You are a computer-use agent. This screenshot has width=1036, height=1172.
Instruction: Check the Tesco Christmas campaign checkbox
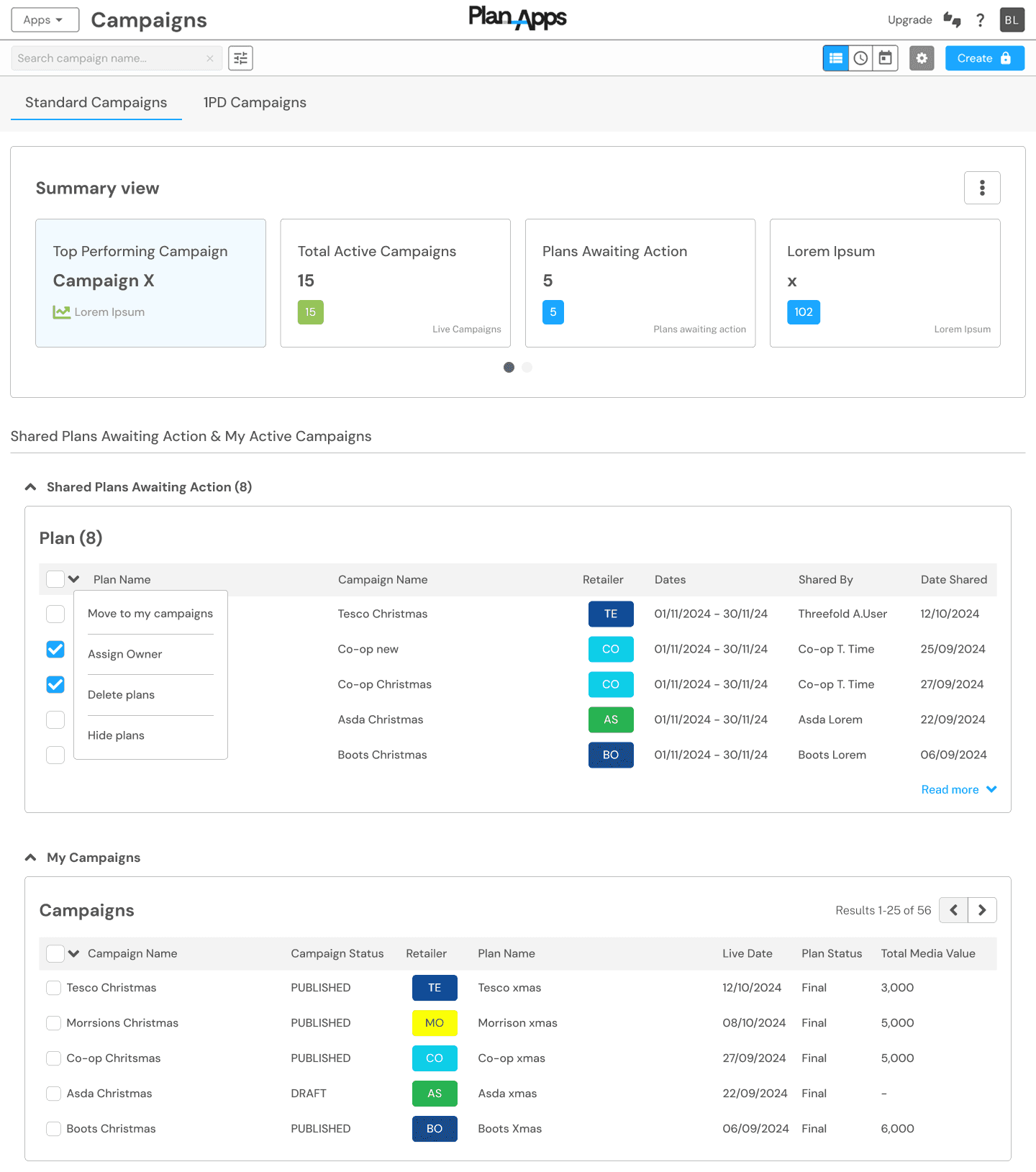point(53,988)
